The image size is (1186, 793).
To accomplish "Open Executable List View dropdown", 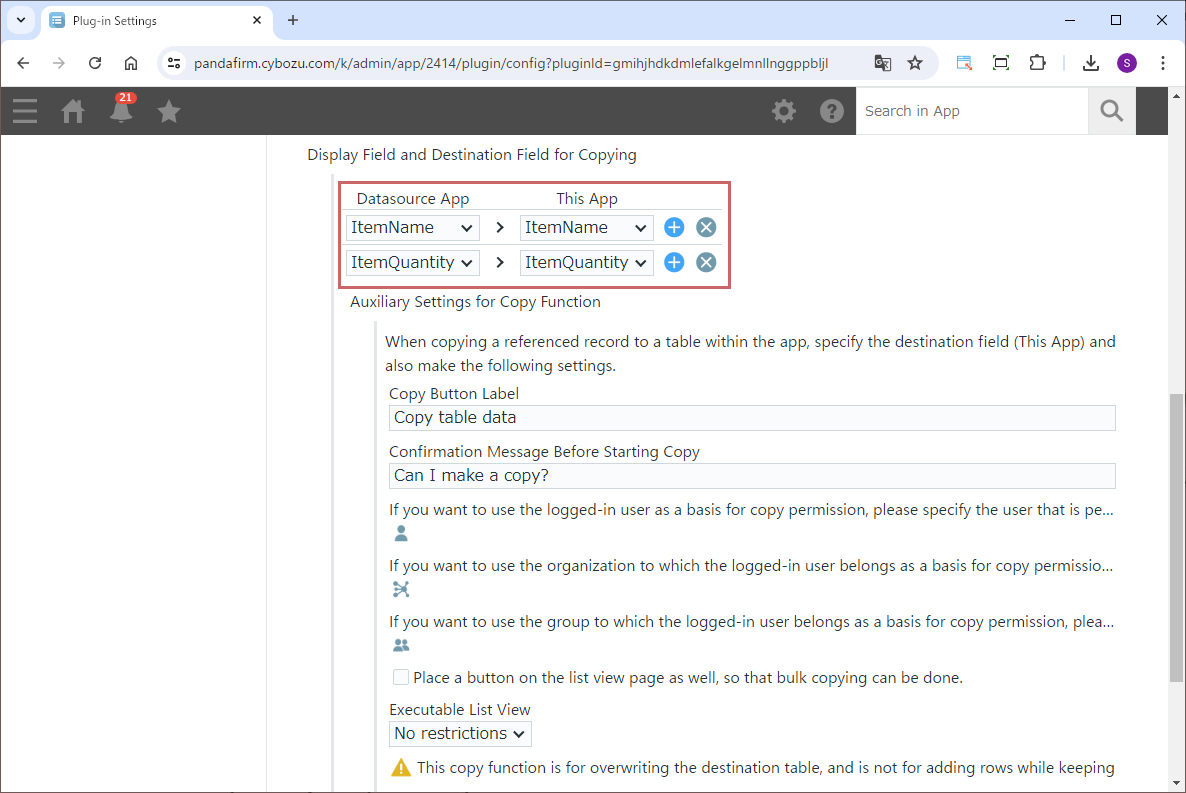I will 460,734.
